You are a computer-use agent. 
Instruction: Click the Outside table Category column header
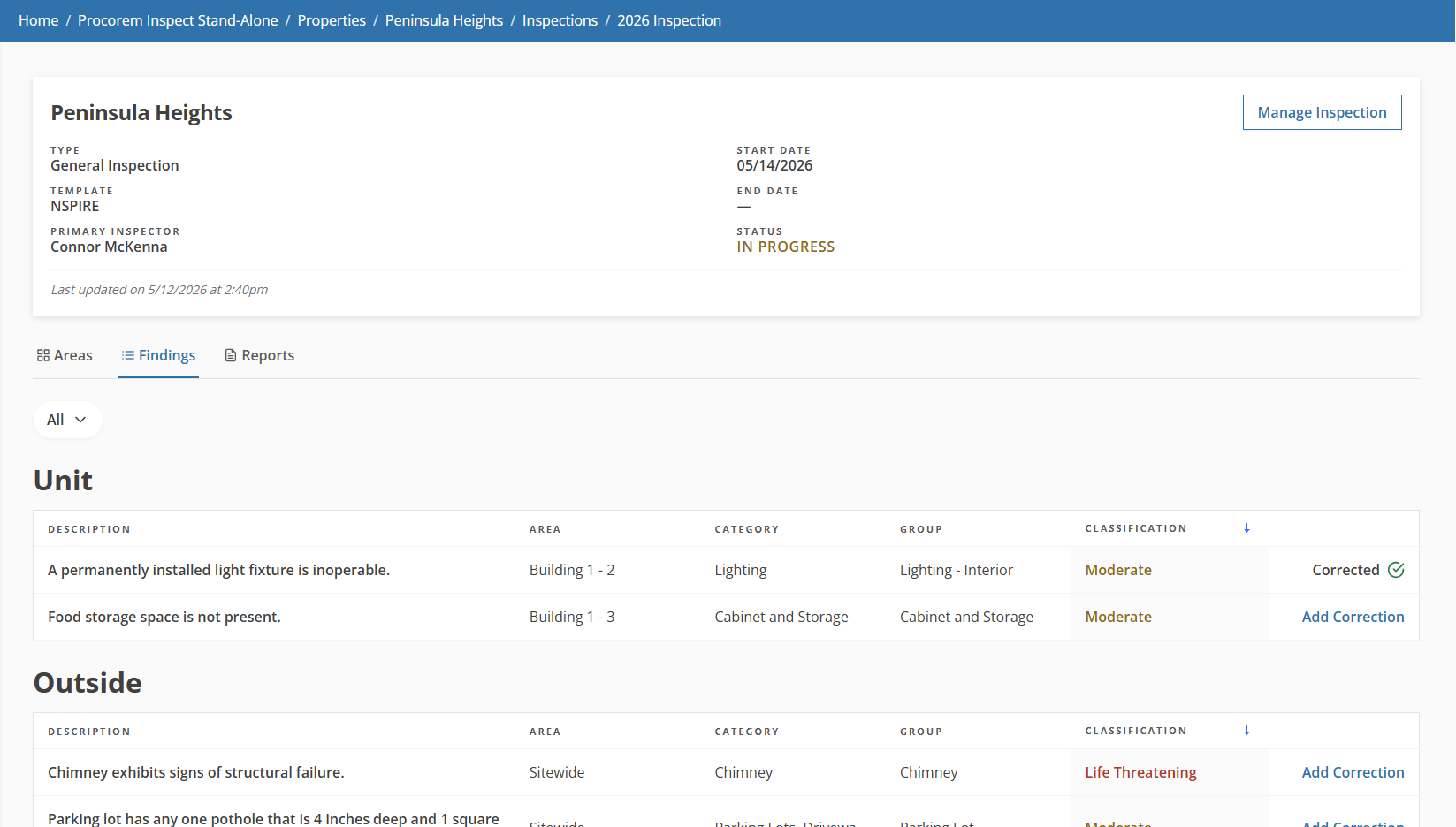coord(747,732)
